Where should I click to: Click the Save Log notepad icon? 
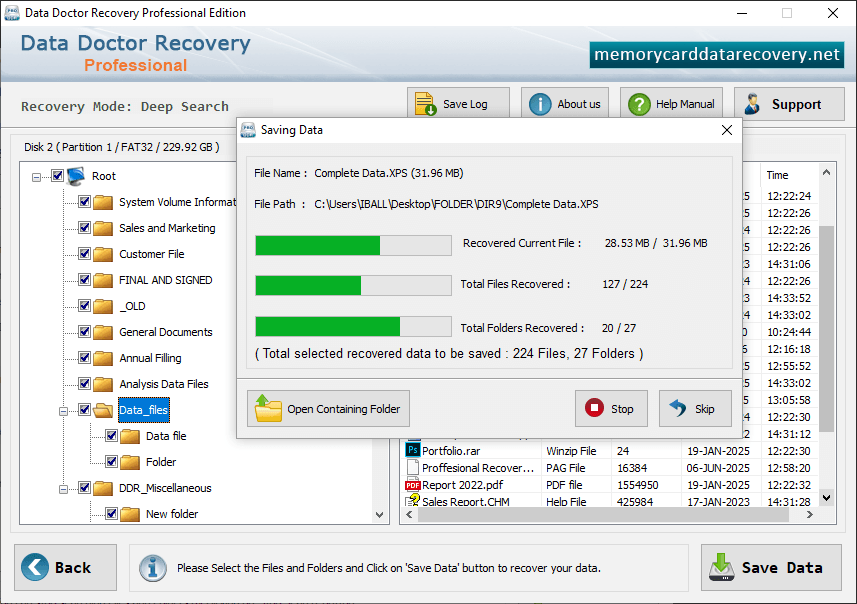click(425, 104)
